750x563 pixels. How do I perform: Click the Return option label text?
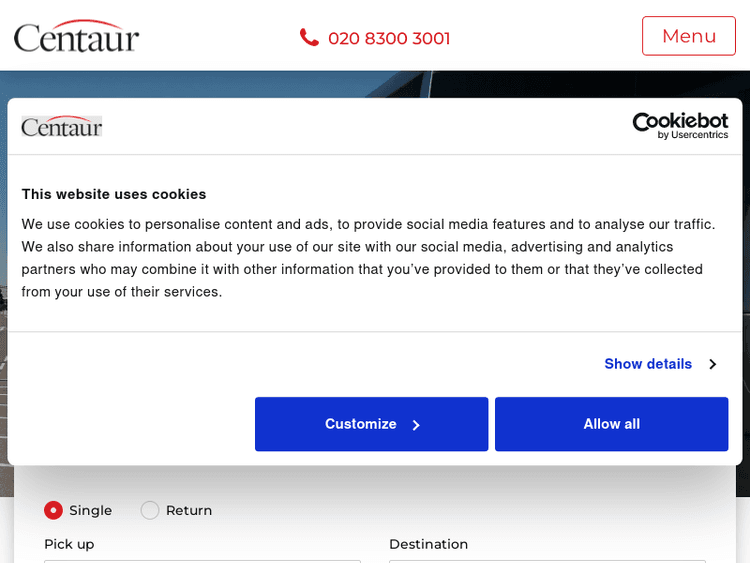189,510
